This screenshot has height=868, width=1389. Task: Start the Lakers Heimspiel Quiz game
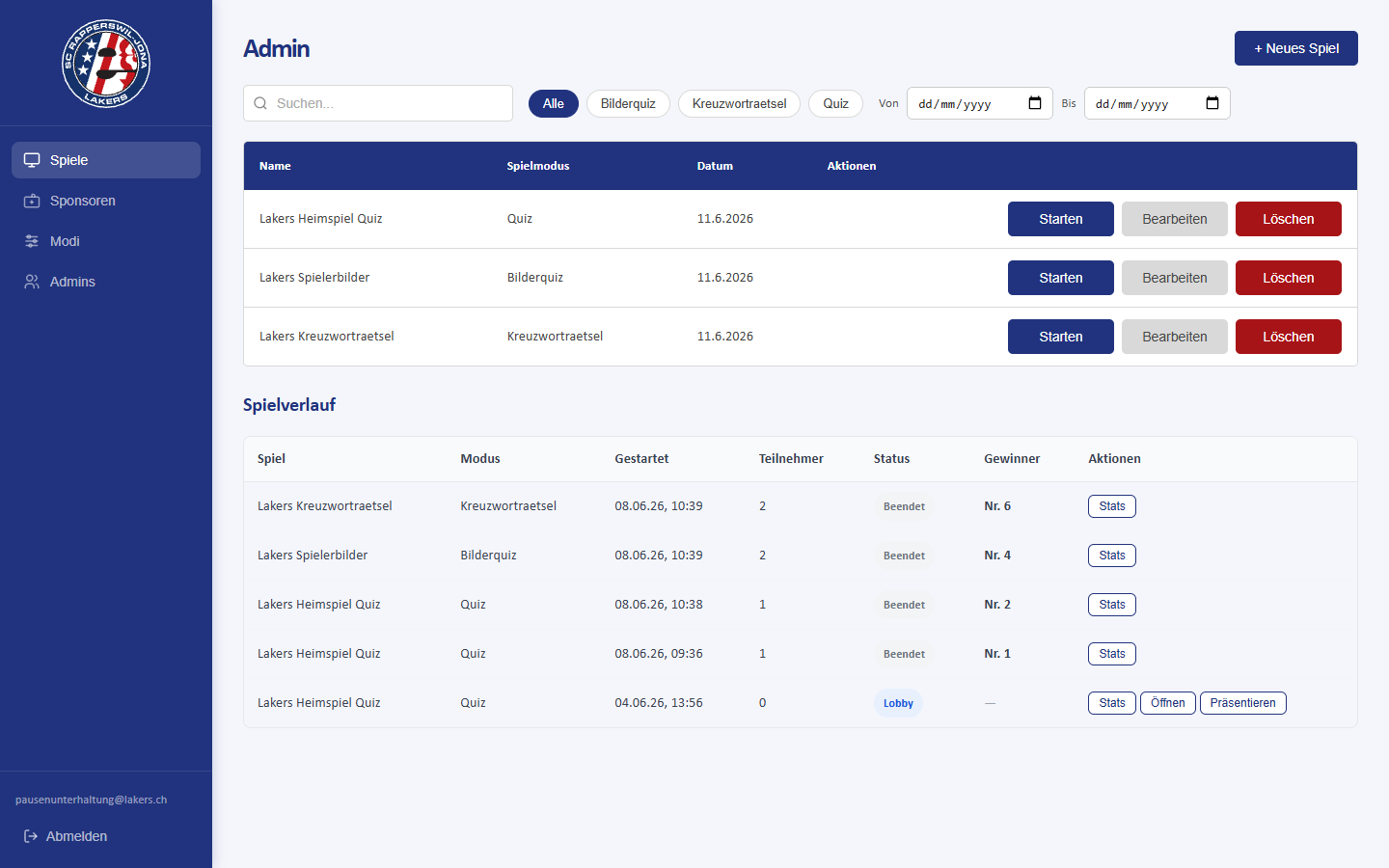click(1061, 219)
